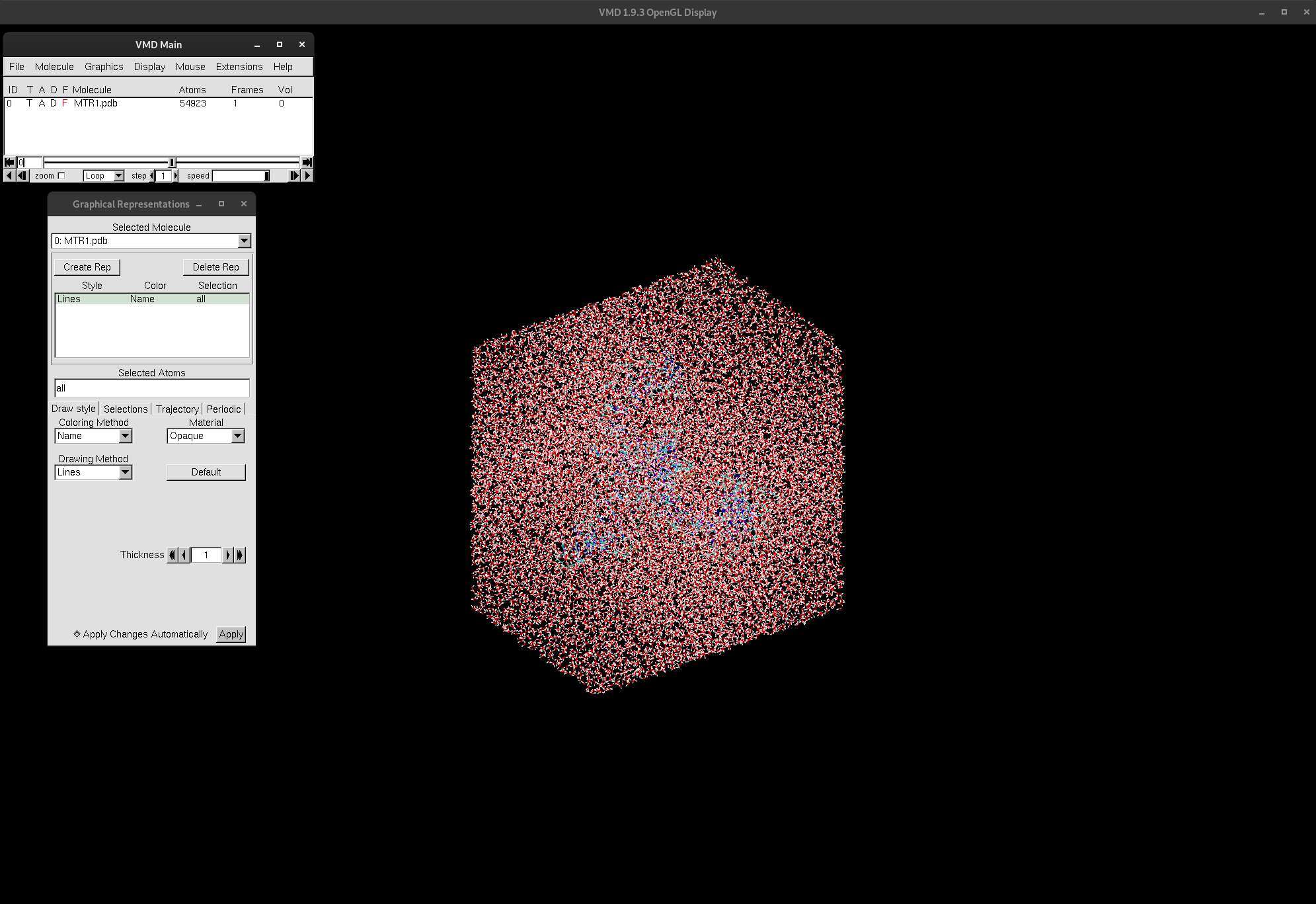Decrease Thickness with double-left arrow
This screenshot has width=1316, height=904.
click(x=173, y=555)
